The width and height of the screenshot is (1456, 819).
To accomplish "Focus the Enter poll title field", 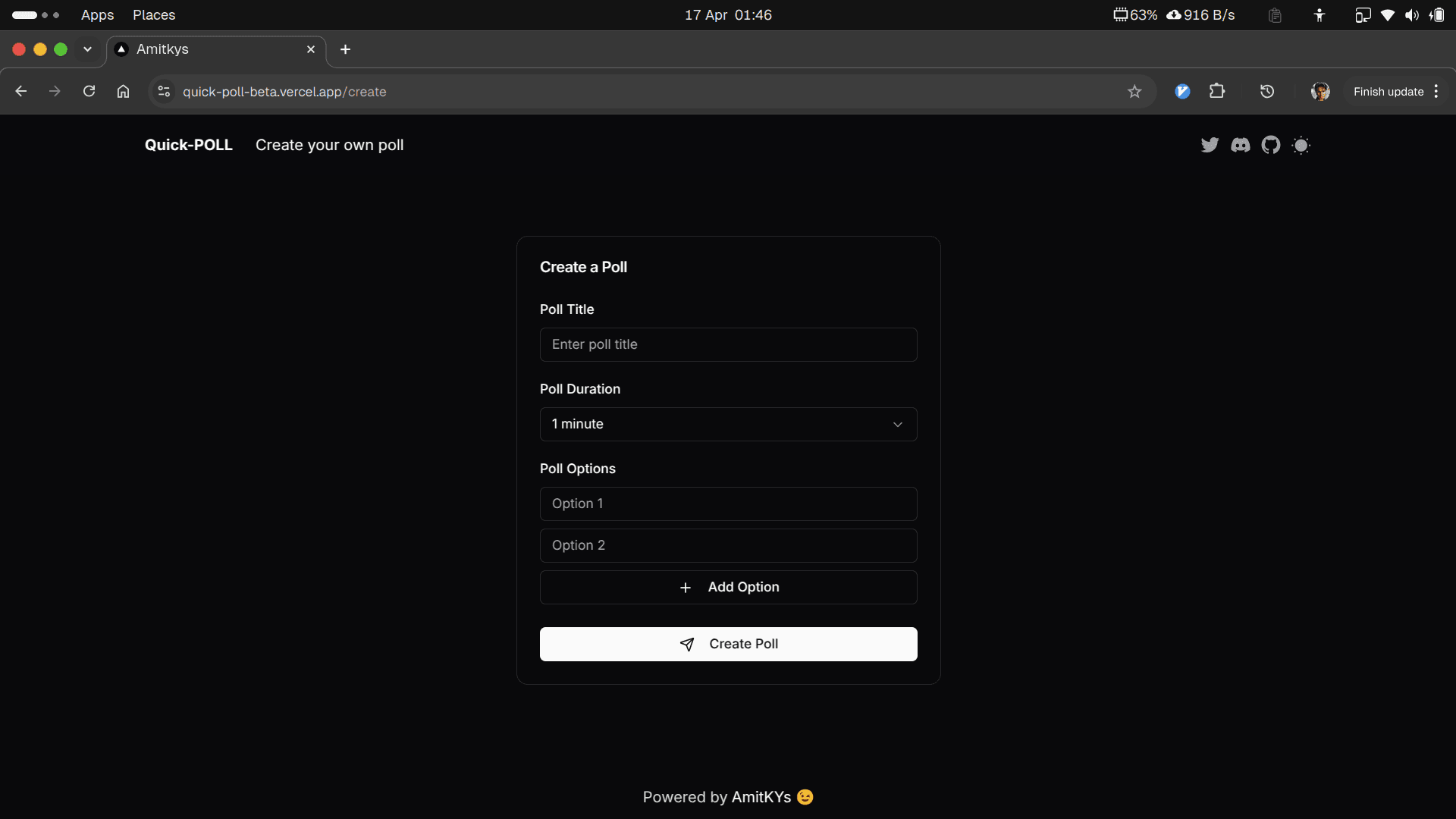I will (728, 344).
